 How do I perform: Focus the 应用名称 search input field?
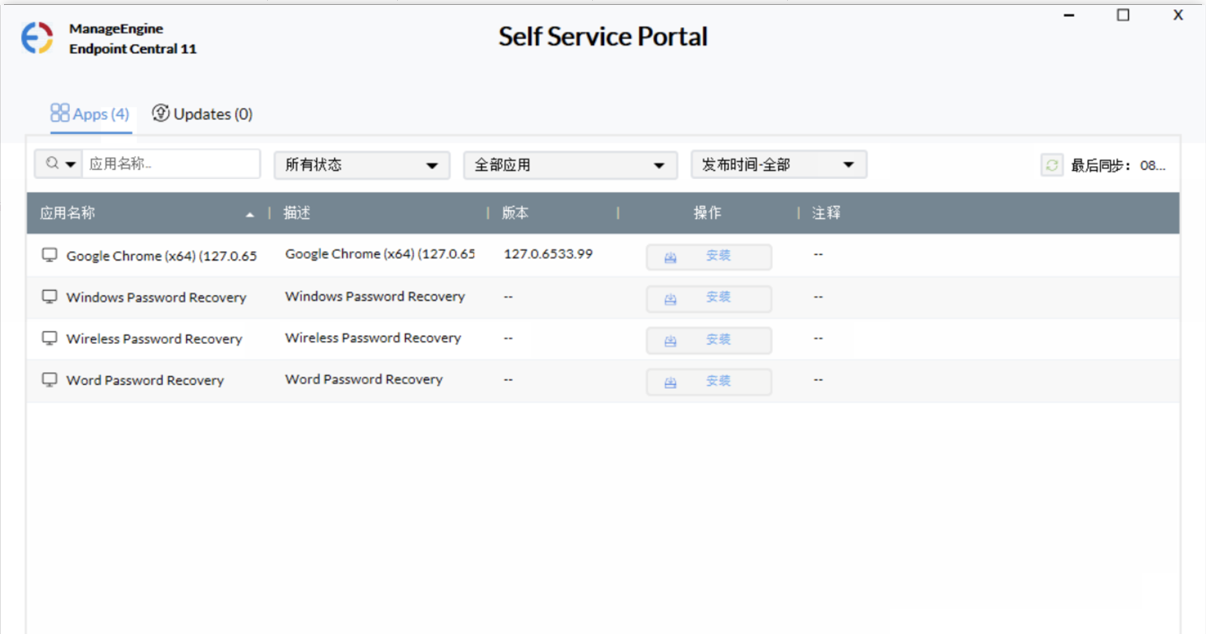[x=171, y=164]
